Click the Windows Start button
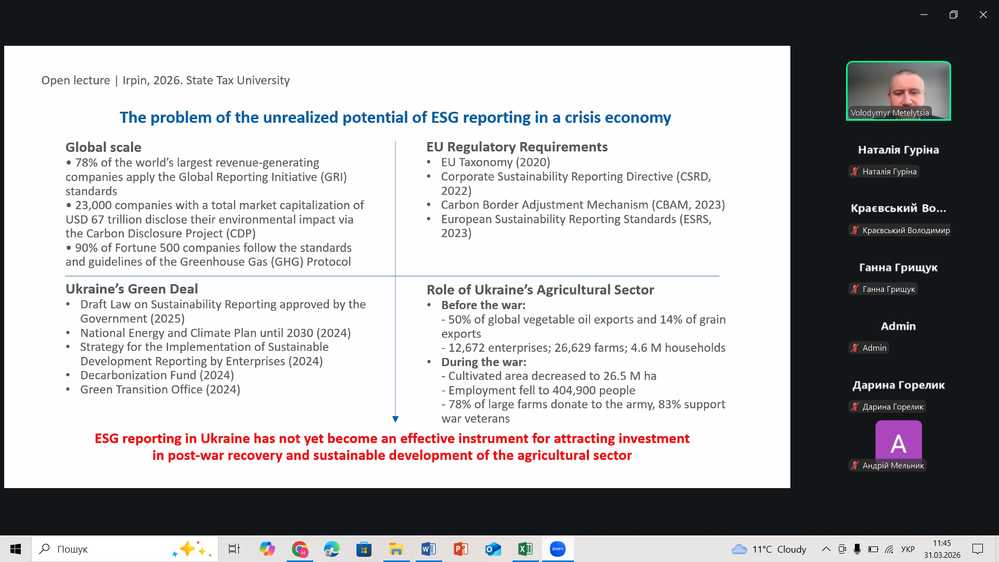This screenshot has height=562, width=999. tap(16, 549)
